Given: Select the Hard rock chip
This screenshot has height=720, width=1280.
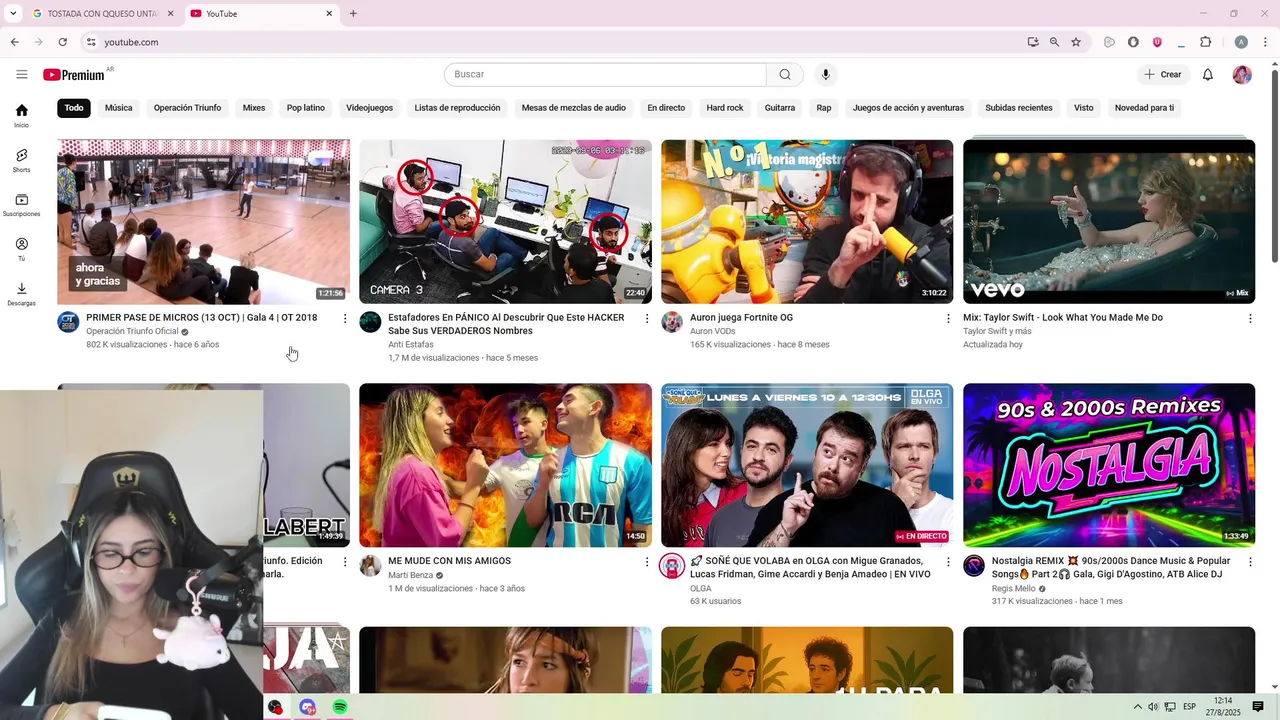Looking at the screenshot, I should 725,108.
